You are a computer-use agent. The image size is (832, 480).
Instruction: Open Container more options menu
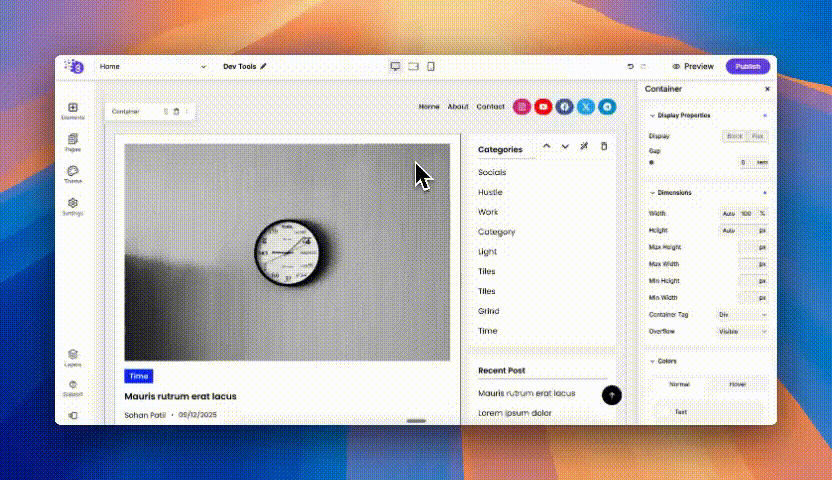click(187, 111)
